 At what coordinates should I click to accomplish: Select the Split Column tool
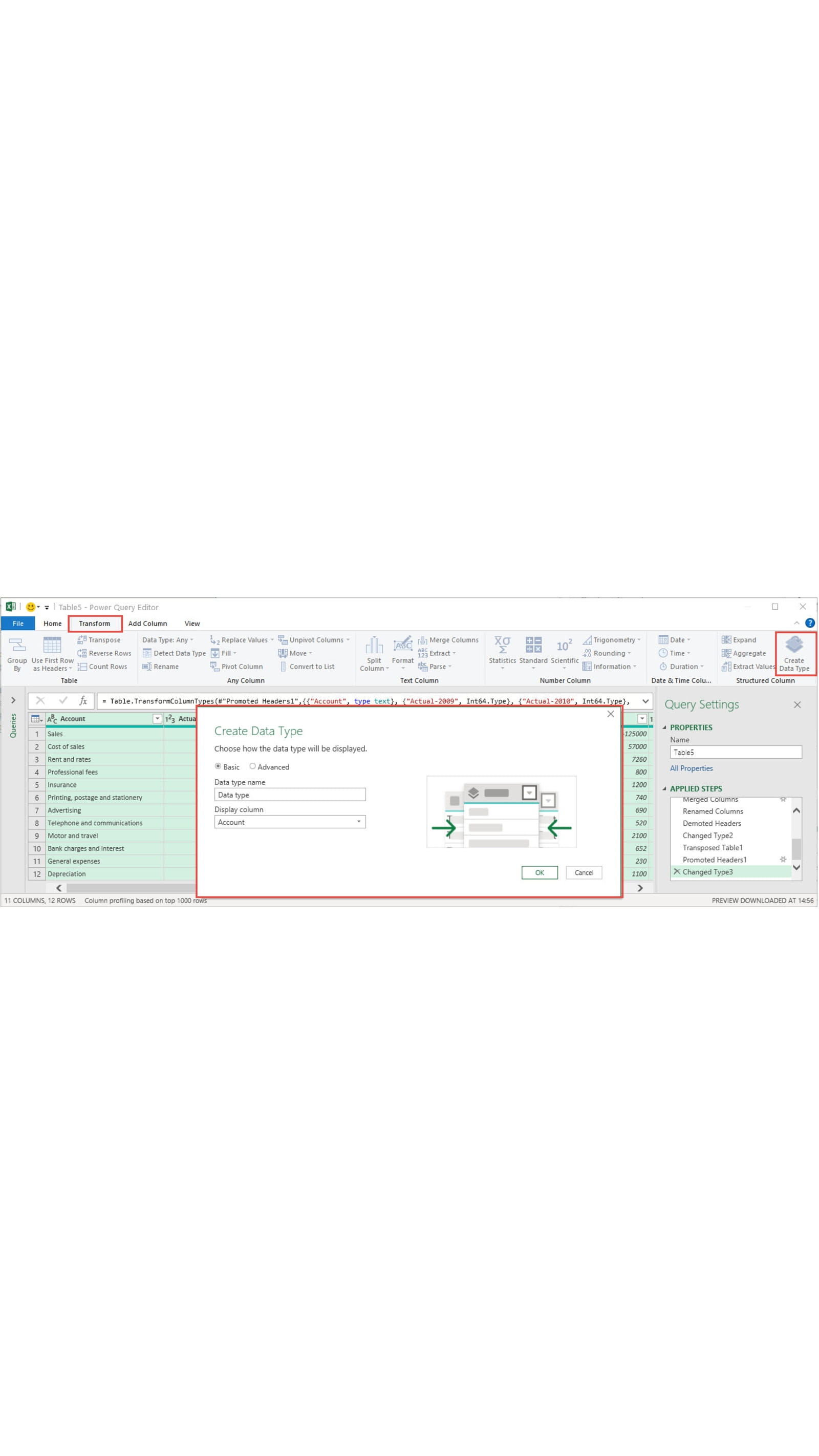click(x=374, y=646)
